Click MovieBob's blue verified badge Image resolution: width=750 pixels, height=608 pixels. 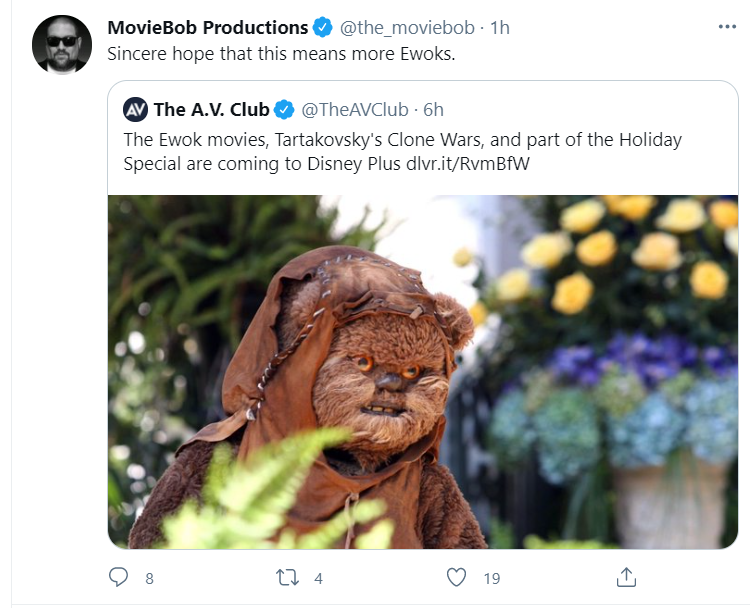(323, 27)
